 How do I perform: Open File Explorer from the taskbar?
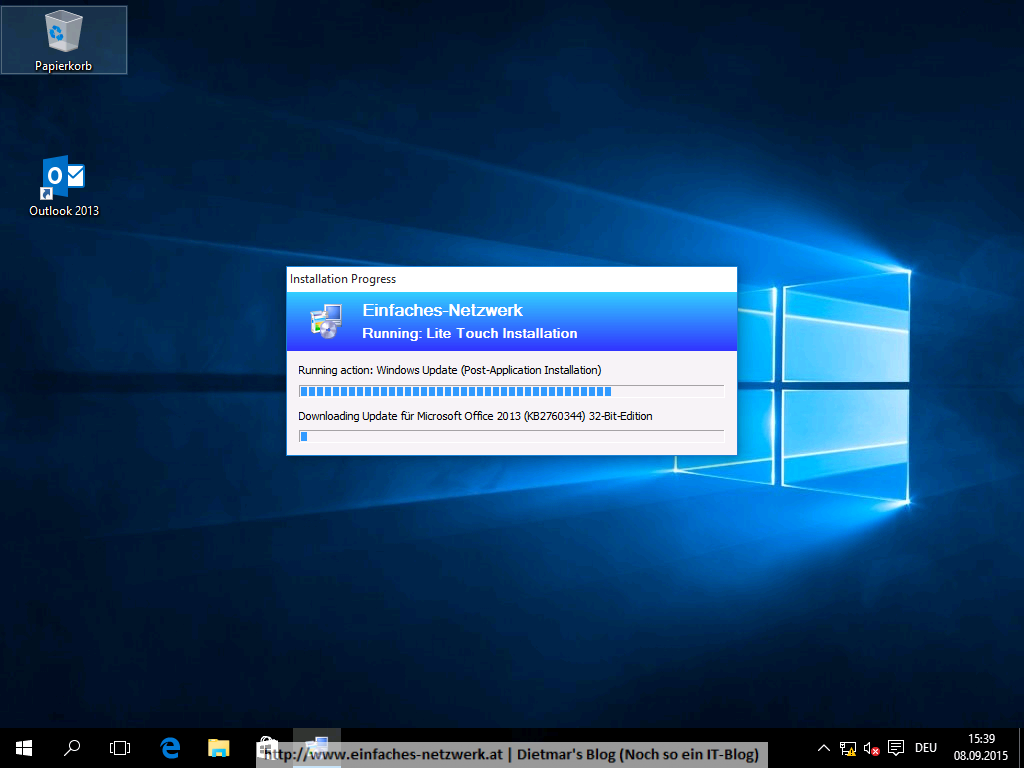coord(219,748)
